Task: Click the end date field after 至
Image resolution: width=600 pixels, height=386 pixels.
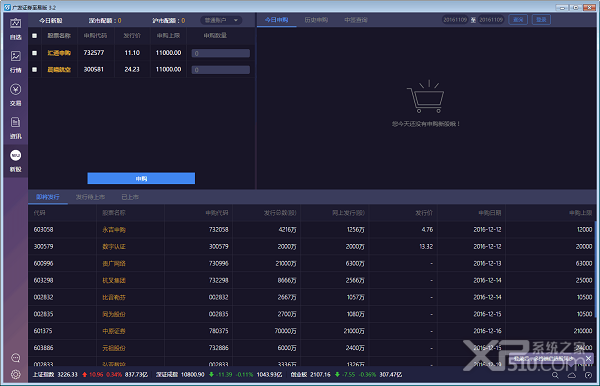Action: click(491, 20)
